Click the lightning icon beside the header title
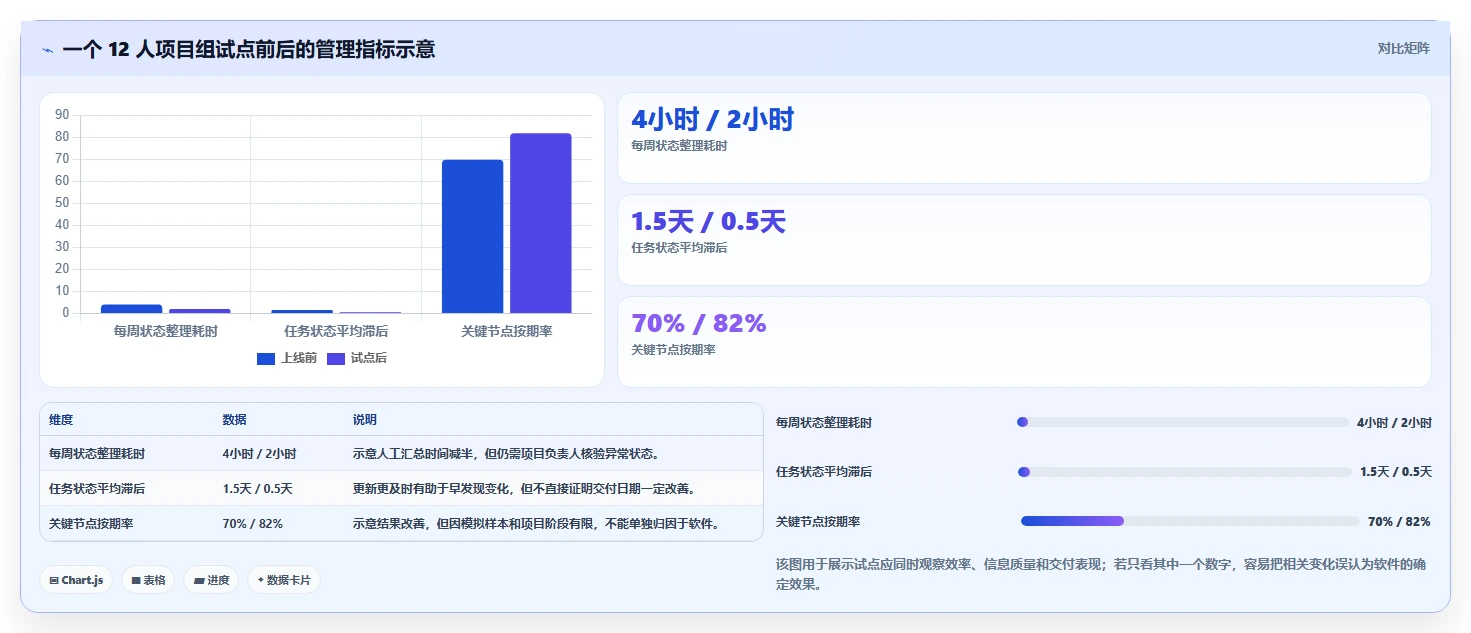The image size is (1471, 633). coord(47,50)
